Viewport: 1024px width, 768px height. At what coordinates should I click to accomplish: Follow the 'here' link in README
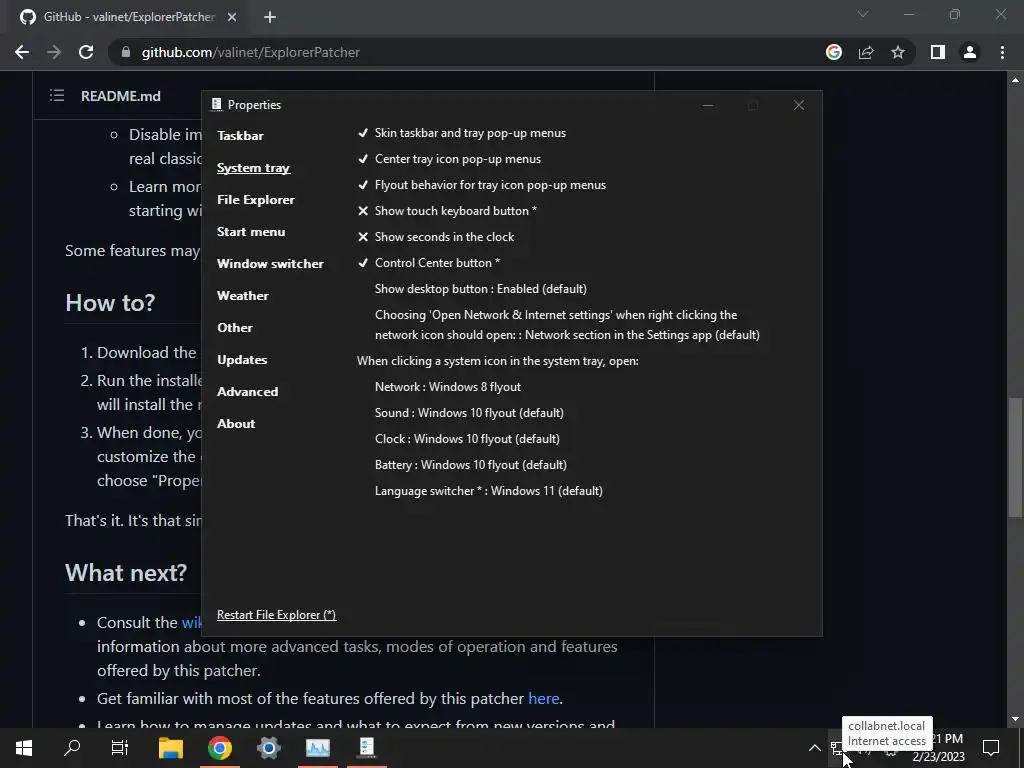[543, 699]
